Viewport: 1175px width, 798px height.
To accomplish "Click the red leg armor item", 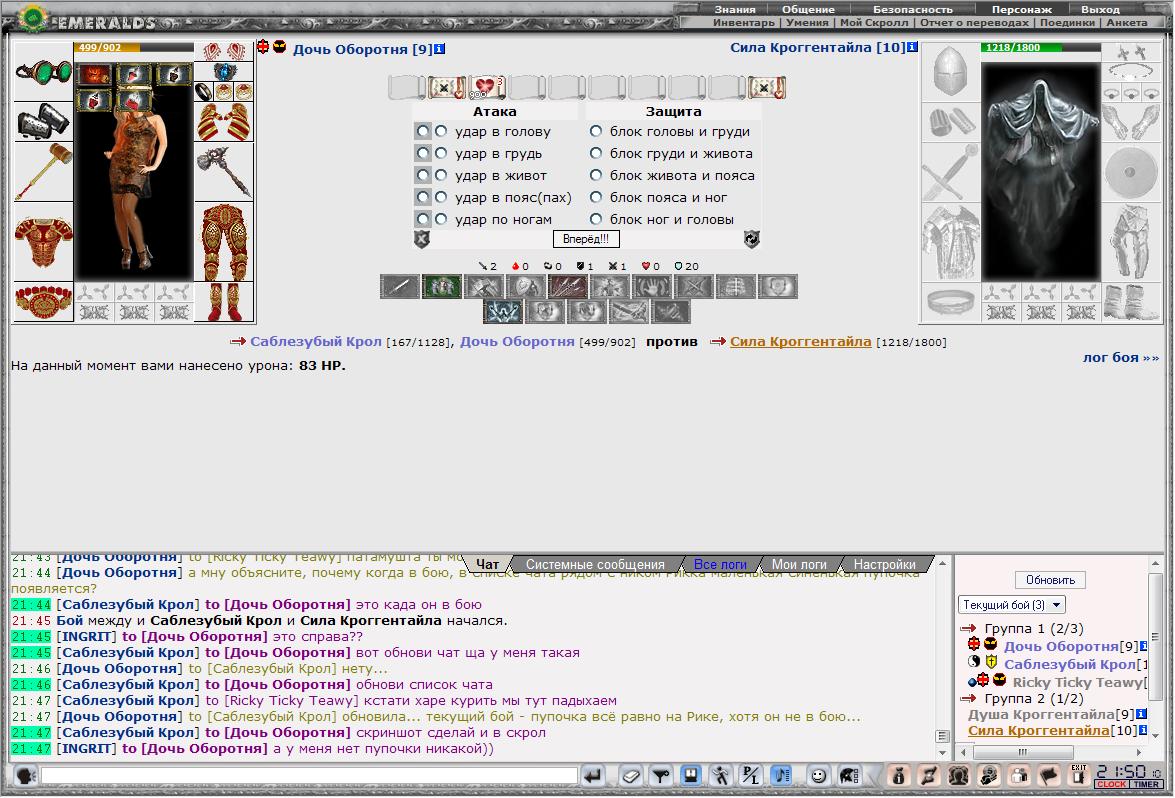I will click(x=224, y=241).
